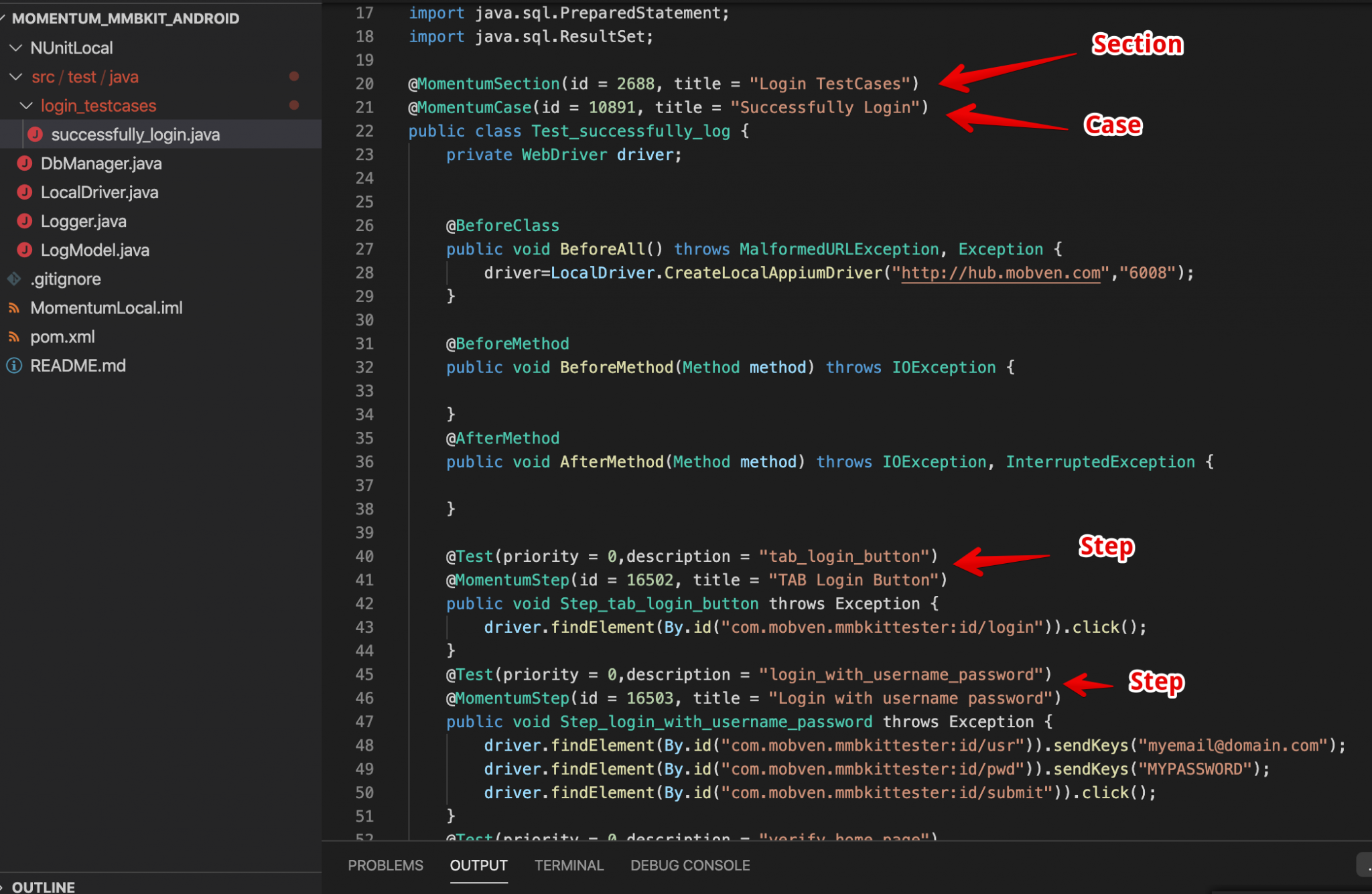The image size is (1372, 894).
Task: Open the http://hub.mobven.com link
Action: click(1000, 273)
